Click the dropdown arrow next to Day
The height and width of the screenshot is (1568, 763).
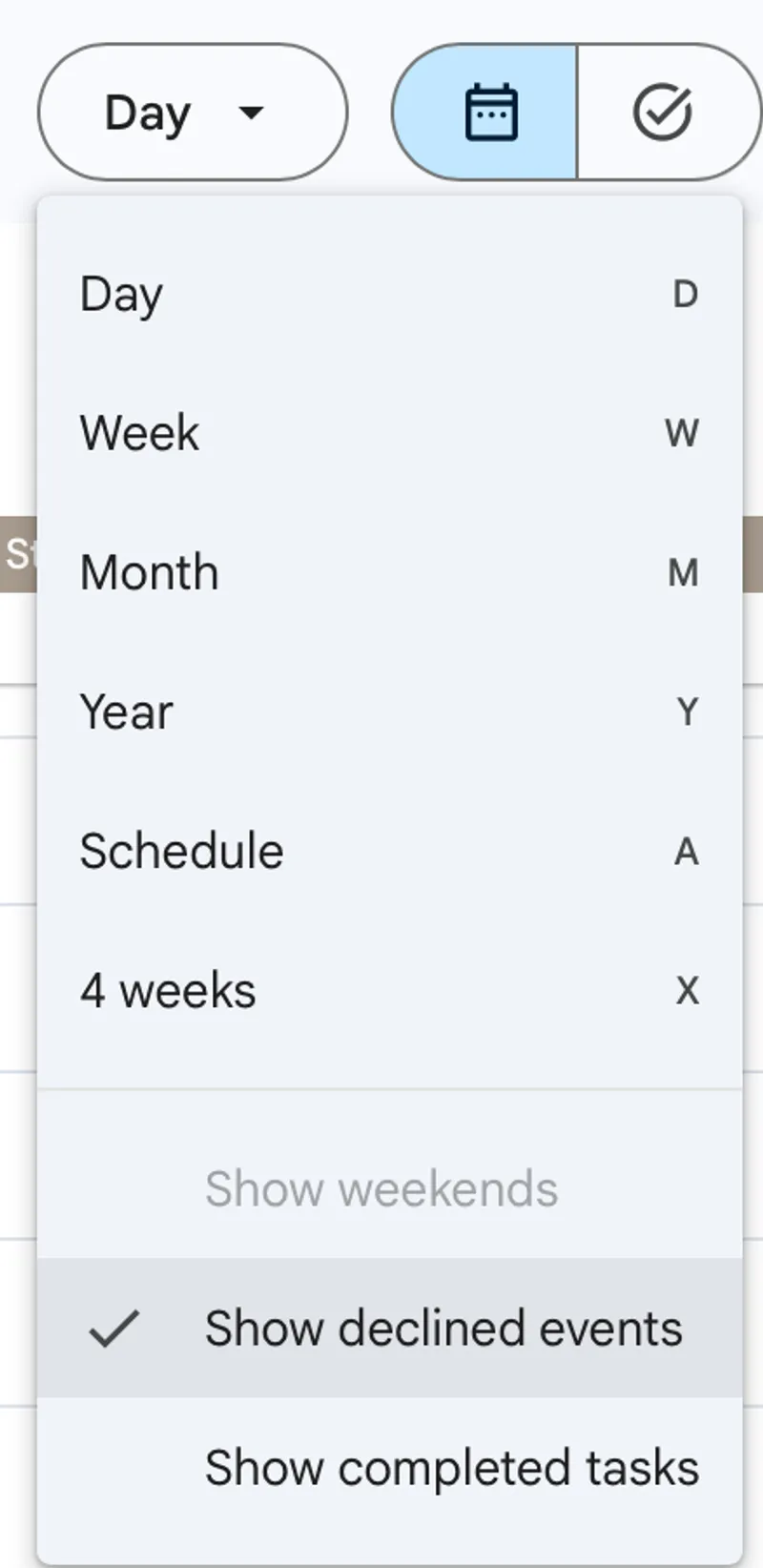(x=251, y=113)
